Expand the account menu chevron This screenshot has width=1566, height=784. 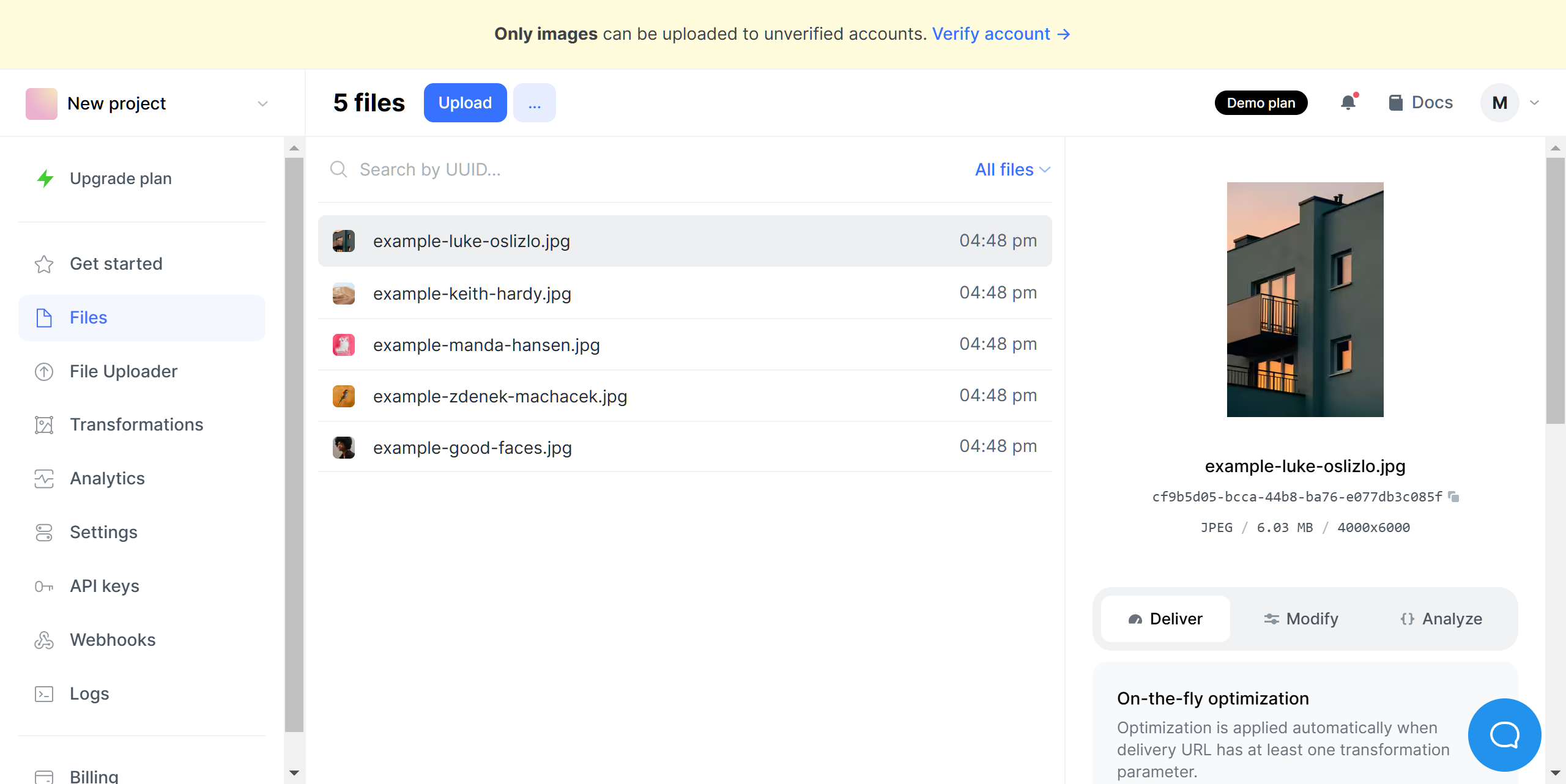(1534, 103)
